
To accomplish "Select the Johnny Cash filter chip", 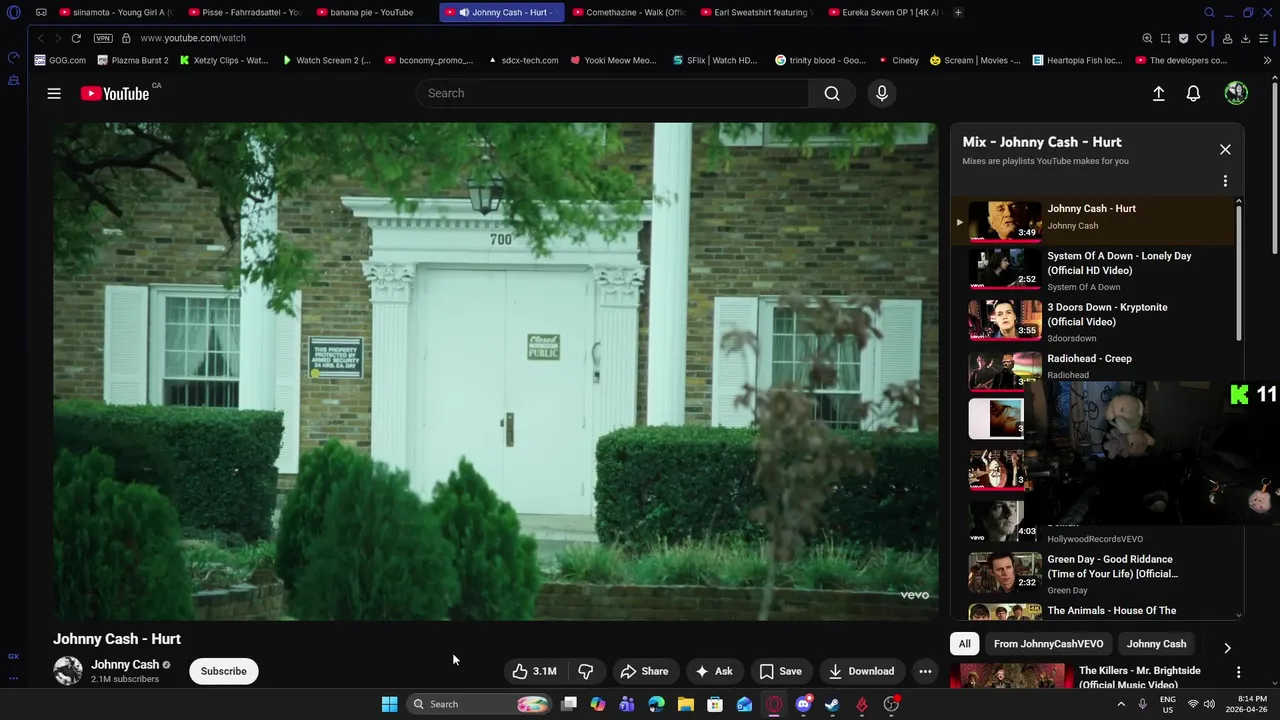I will point(1156,644).
